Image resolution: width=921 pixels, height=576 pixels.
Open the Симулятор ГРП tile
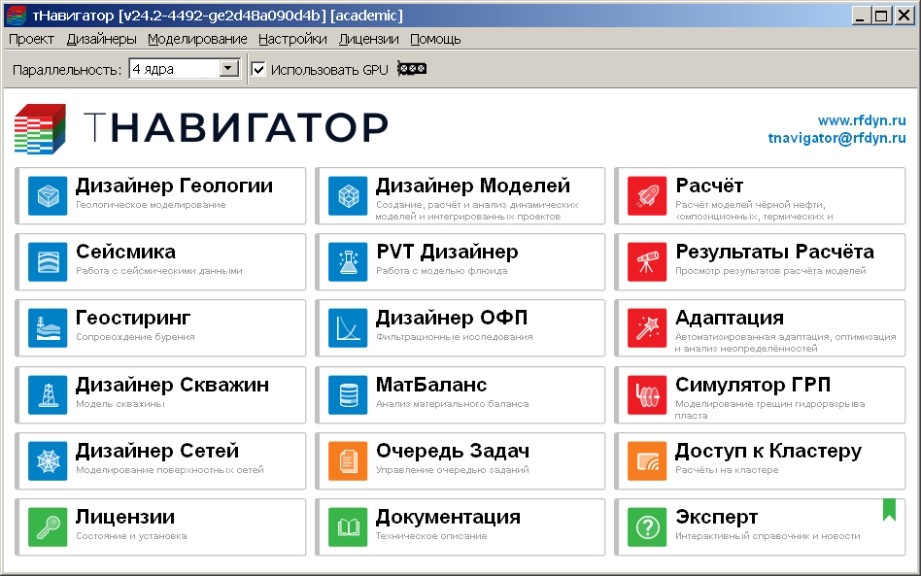click(x=760, y=395)
